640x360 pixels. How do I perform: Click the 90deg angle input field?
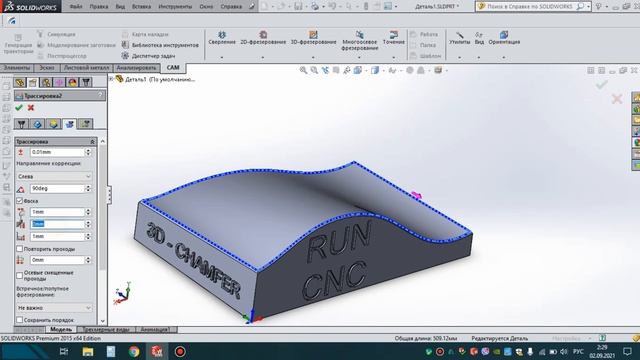(57, 189)
